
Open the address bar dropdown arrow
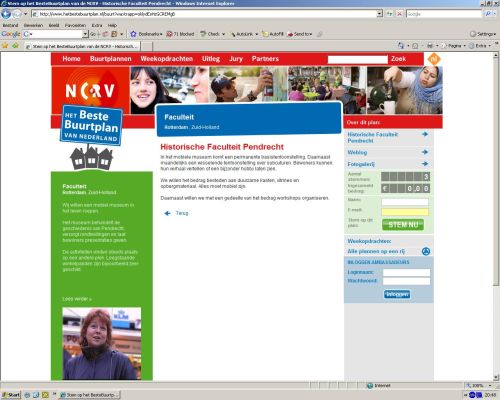click(379, 14)
